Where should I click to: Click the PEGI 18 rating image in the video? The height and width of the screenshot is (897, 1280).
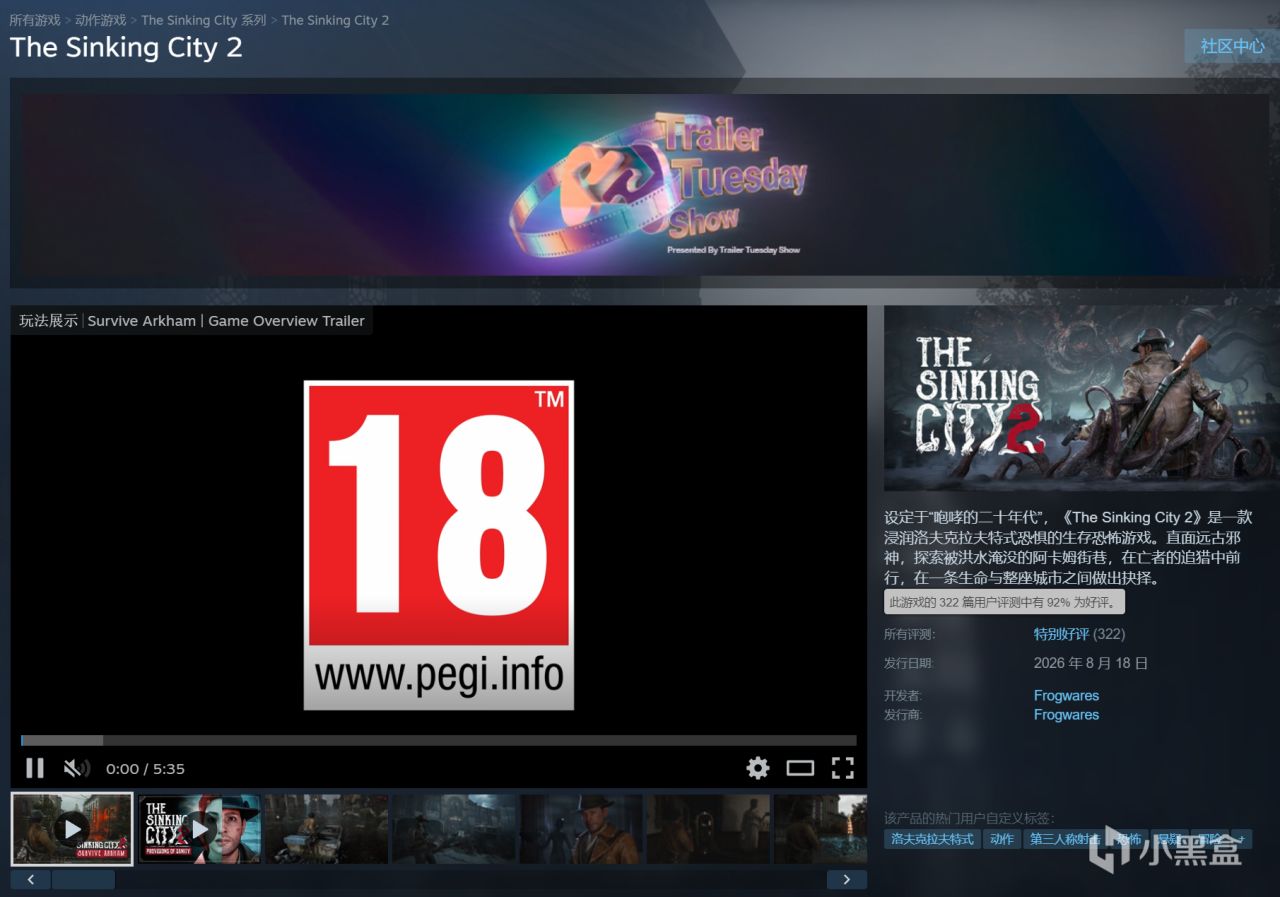click(439, 545)
